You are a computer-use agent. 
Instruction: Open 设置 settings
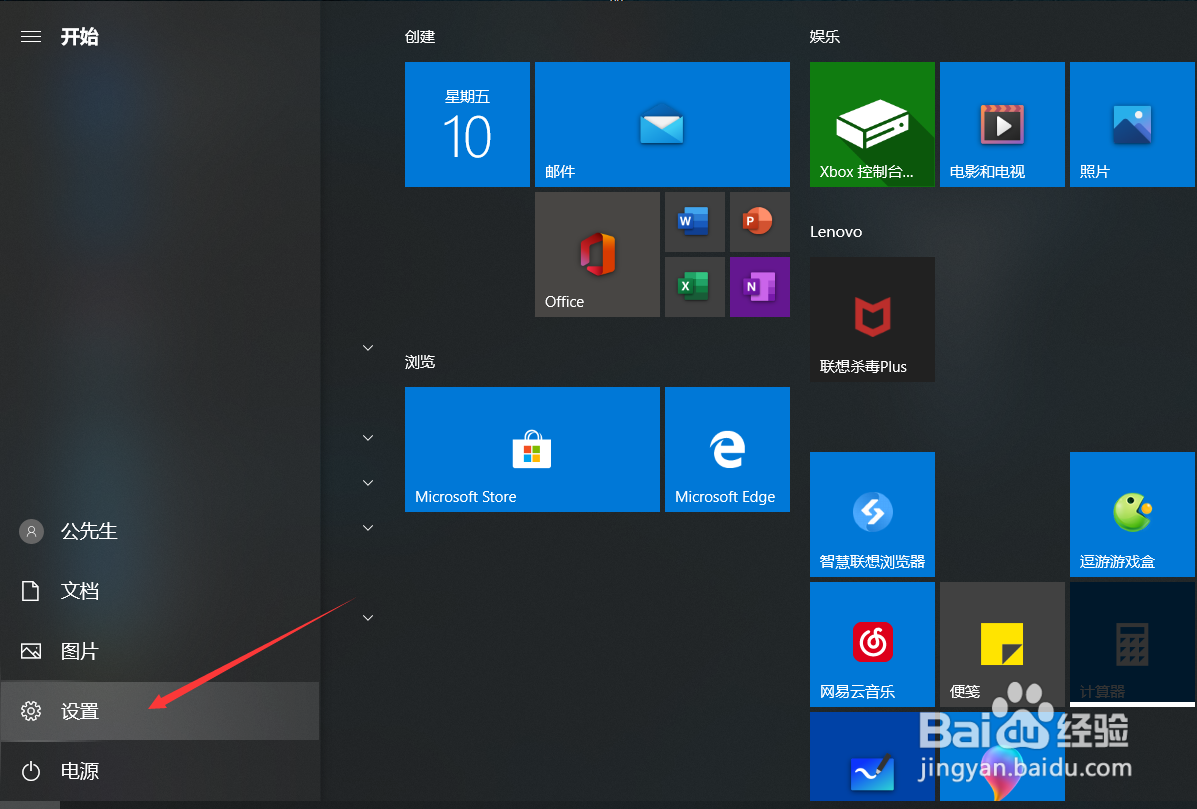160,711
